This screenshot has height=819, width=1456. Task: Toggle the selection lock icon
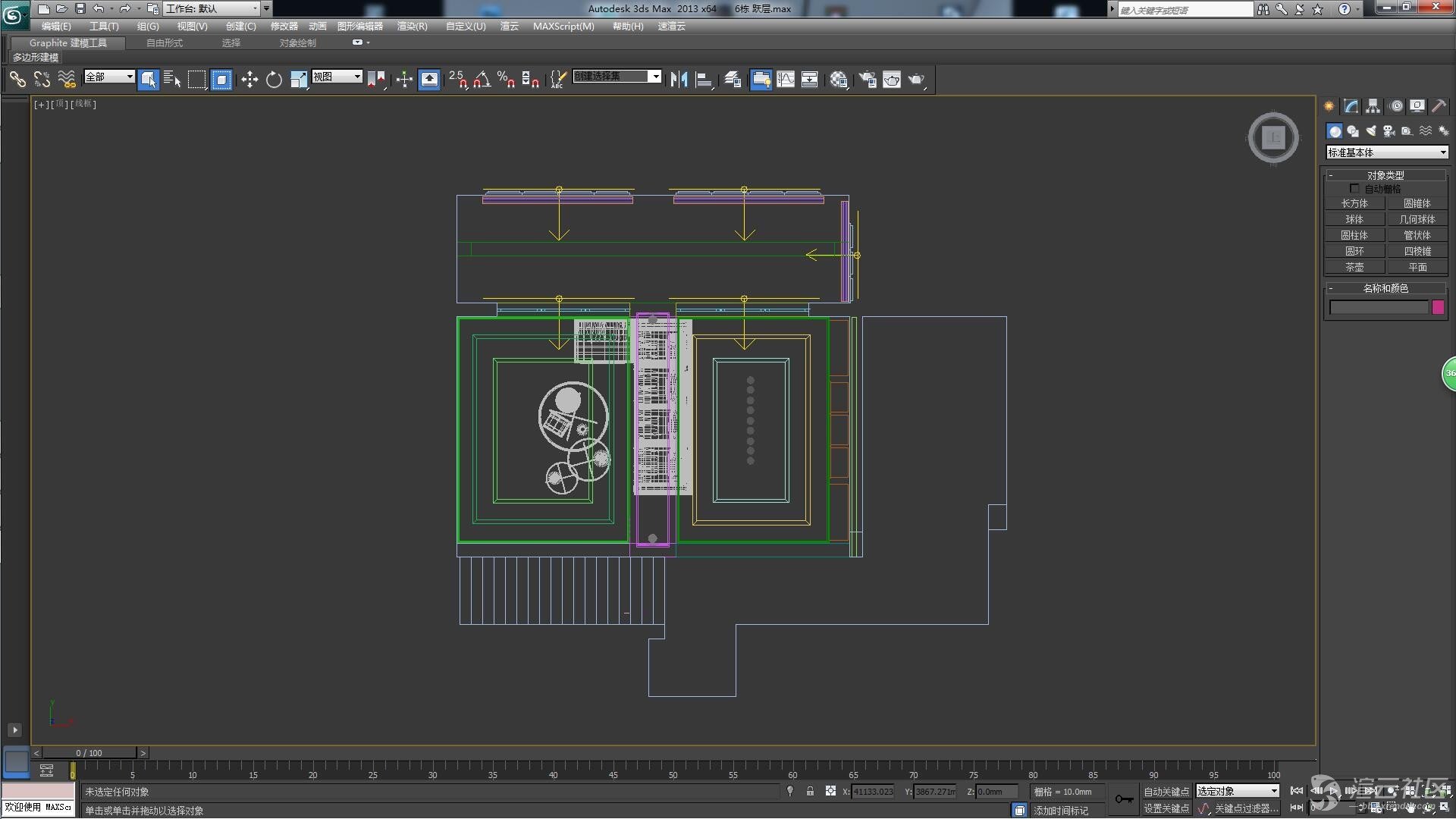[x=810, y=791]
